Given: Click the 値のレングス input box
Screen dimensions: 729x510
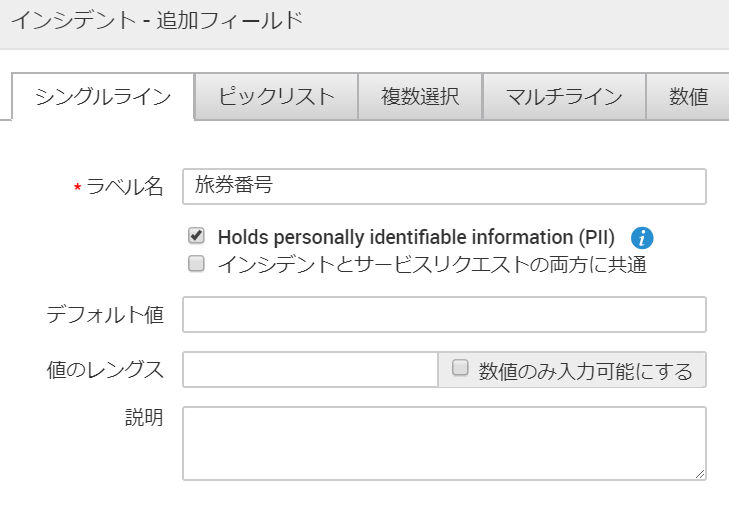Looking at the screenshot, I should [x=310, y=370].
